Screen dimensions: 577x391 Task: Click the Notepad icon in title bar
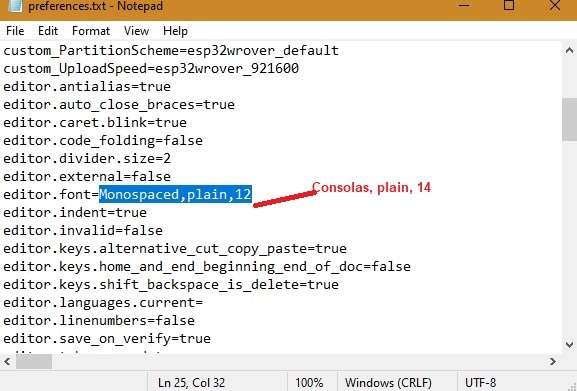(x=15, y=6)
